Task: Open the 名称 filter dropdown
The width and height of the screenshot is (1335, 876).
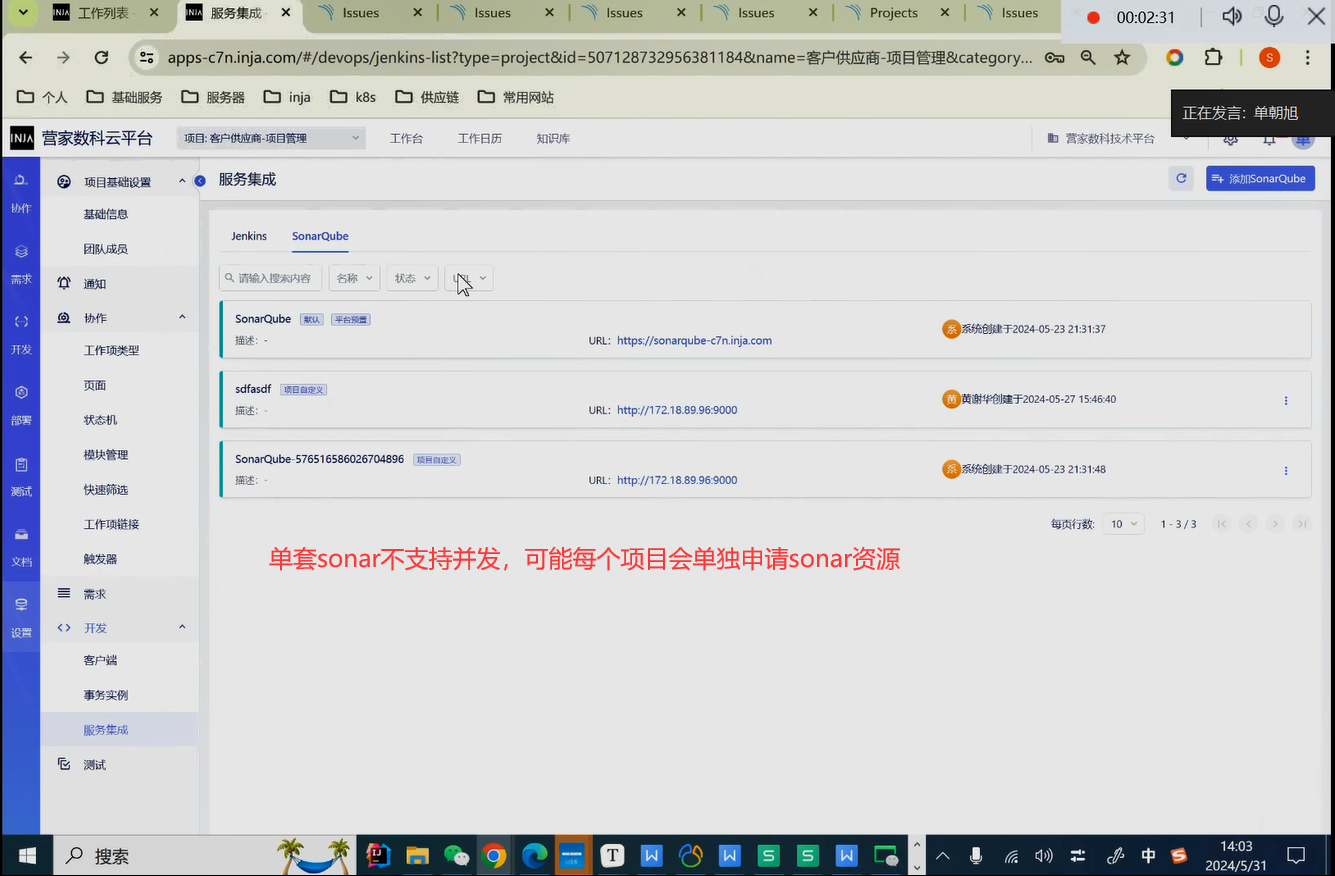Action: point(354,278)
